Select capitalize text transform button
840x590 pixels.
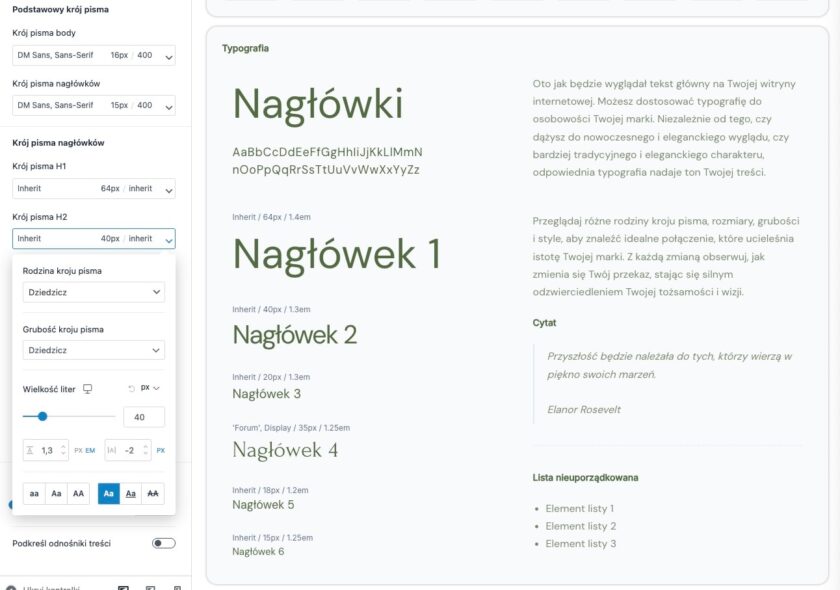tap(56, 494)
